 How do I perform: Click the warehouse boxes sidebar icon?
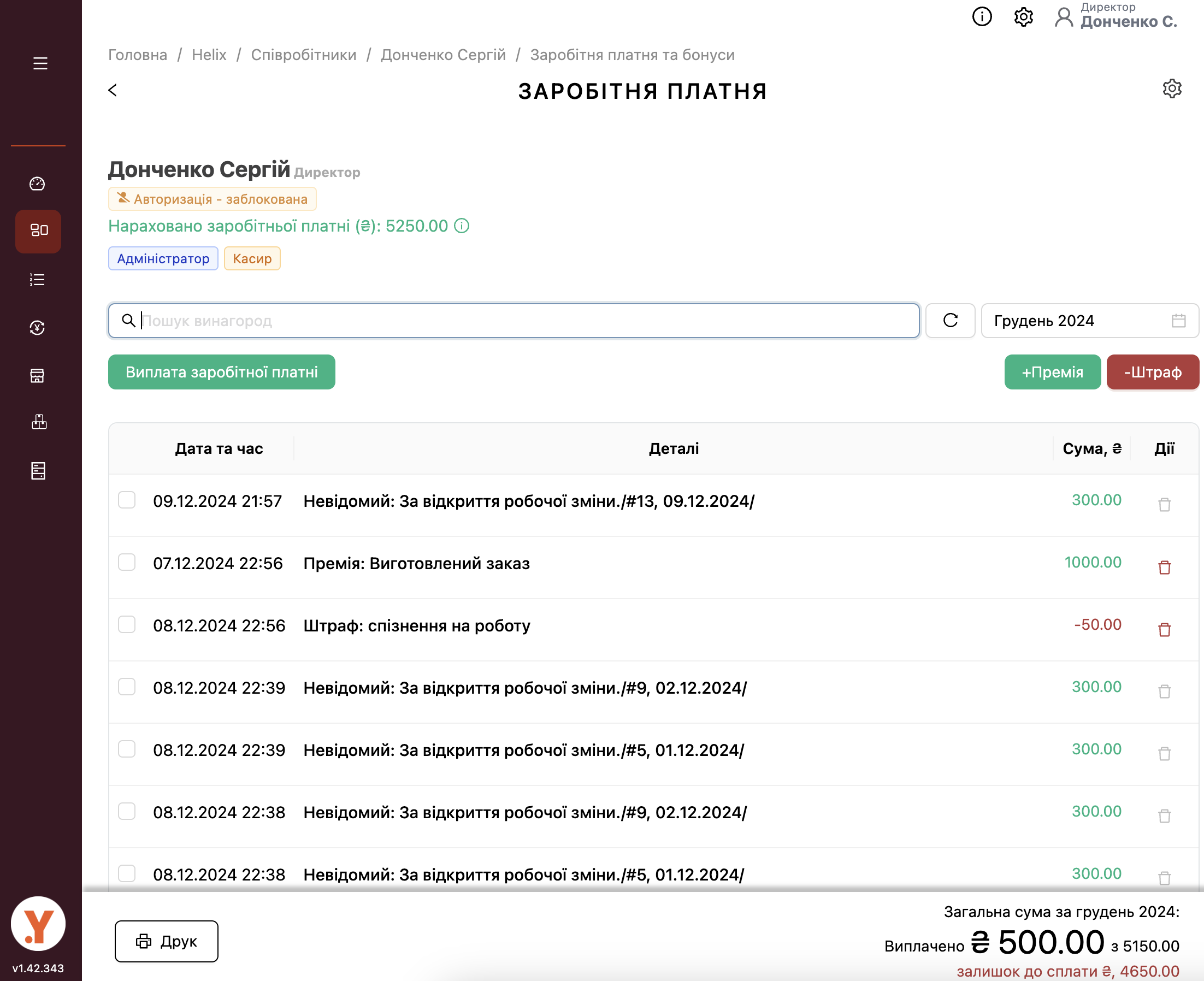[x=38, y=422]
